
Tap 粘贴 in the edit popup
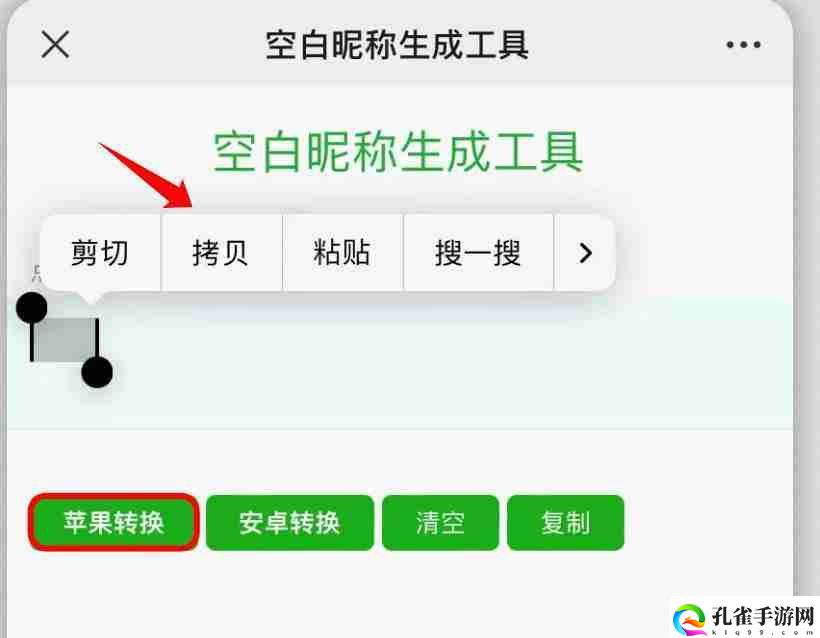342,253
